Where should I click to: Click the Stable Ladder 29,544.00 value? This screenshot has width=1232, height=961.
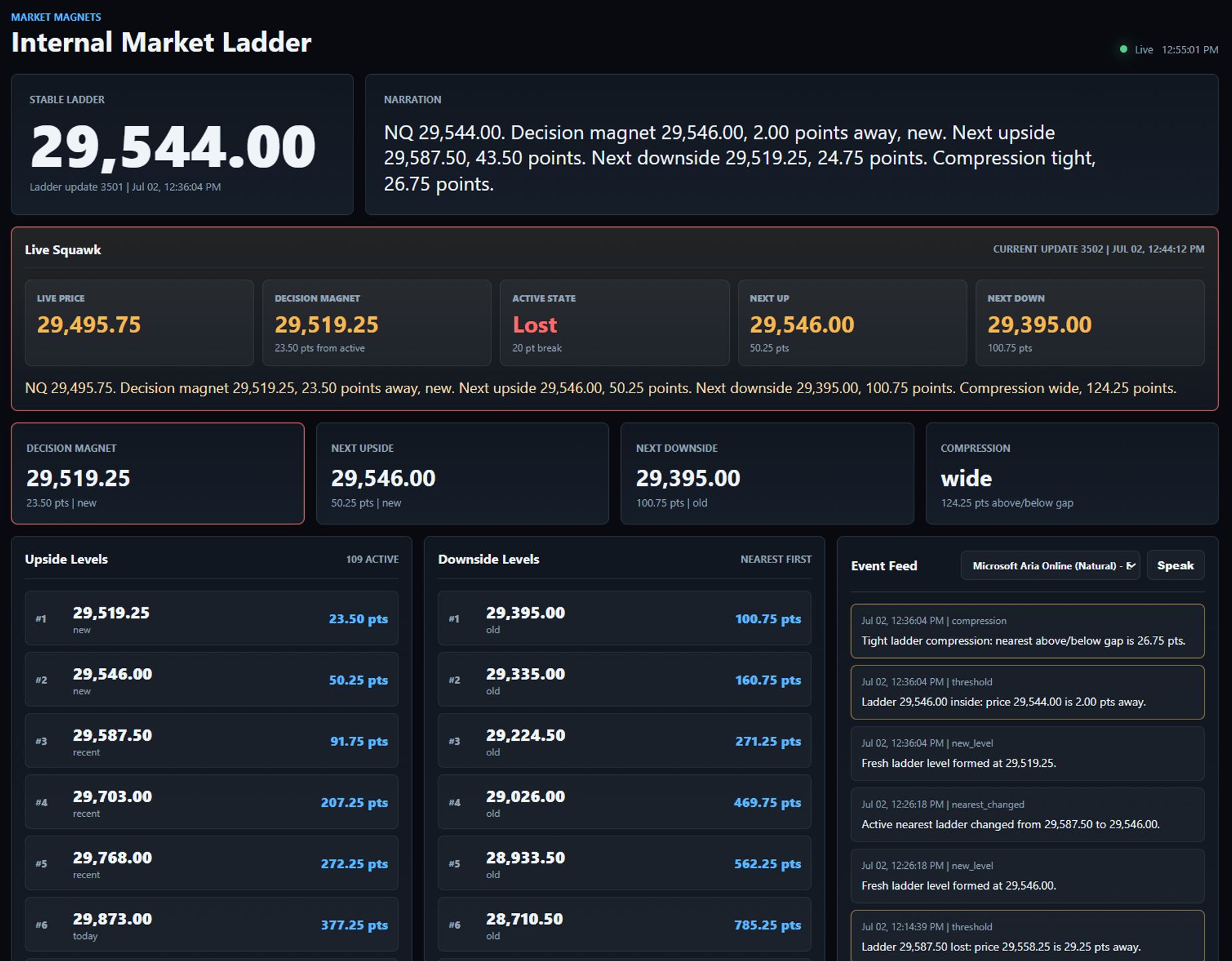pyautogui.click(x=173, y=147)
